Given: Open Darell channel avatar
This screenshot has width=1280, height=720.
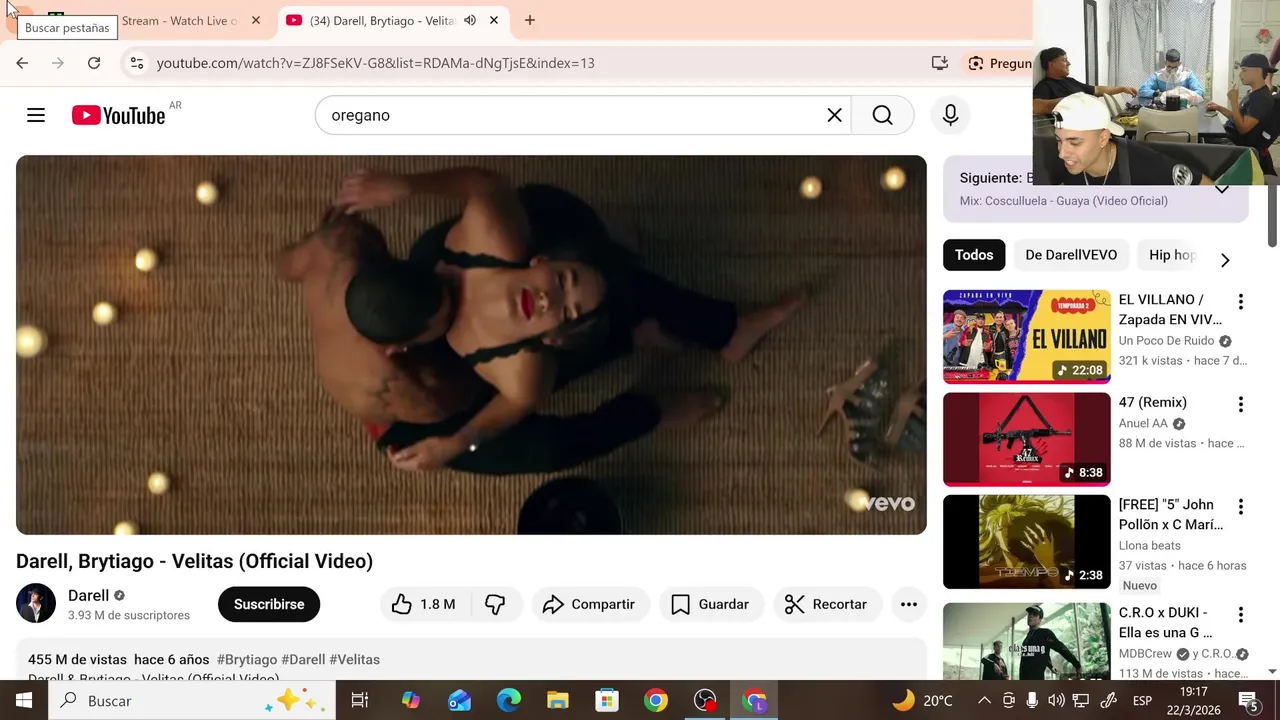Looking at the screenshot, I should (36, 603).
